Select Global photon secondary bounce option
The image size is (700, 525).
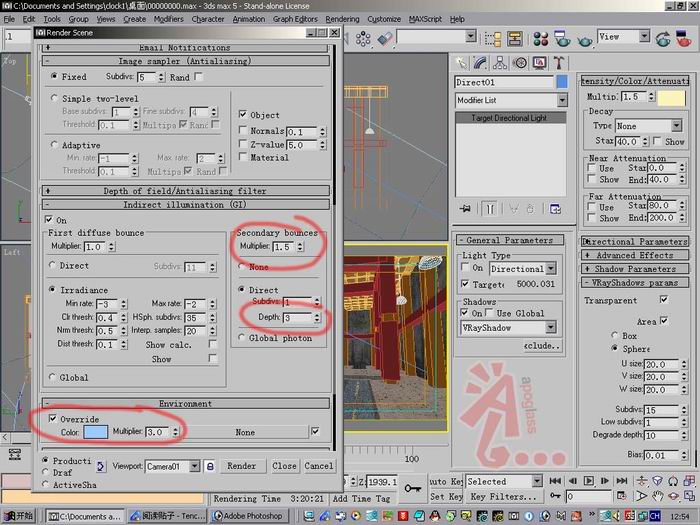point(242,338)
